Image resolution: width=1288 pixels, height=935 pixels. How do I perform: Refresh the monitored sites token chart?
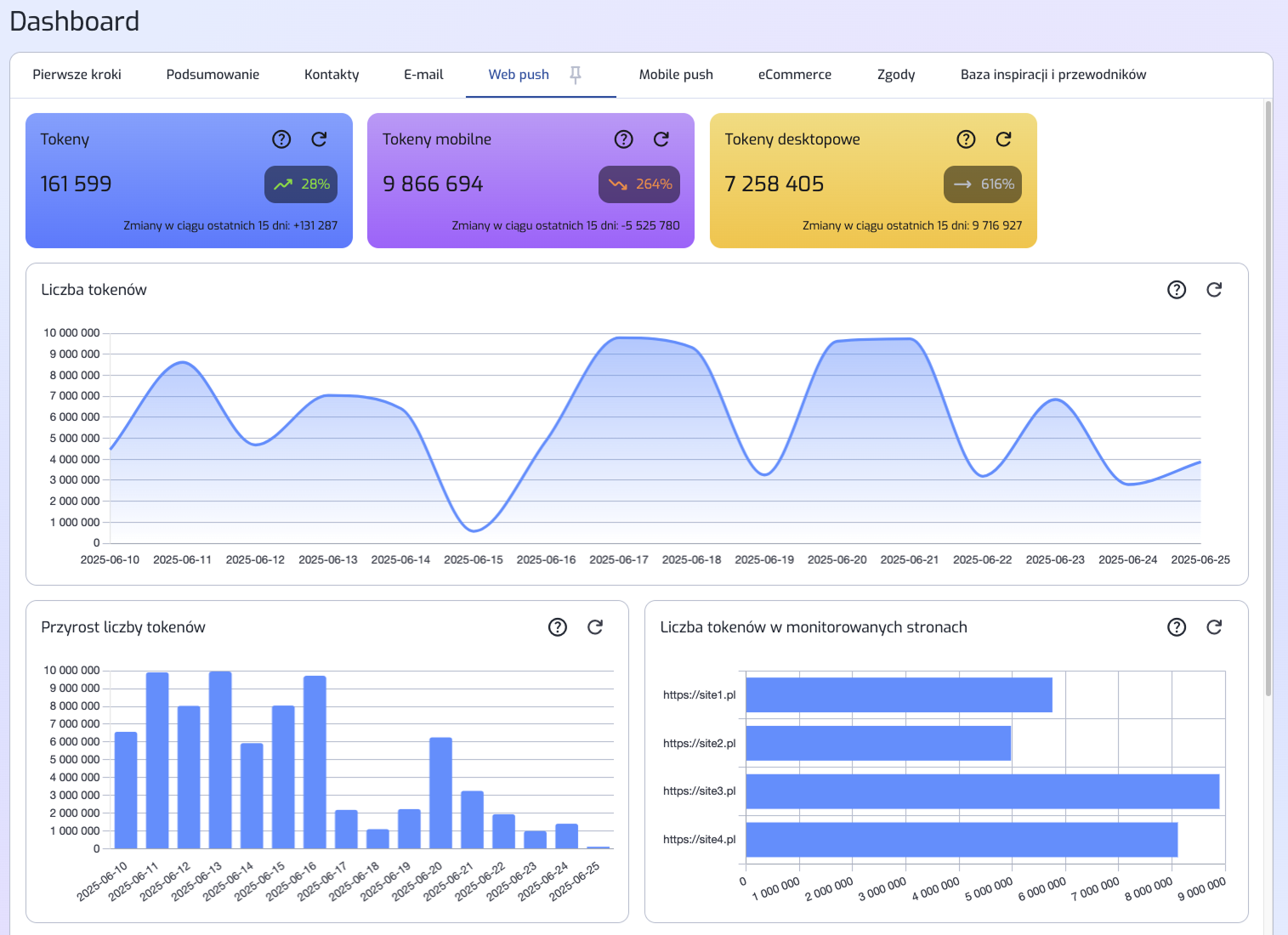pyautogui.click(x=1214, y=627)
